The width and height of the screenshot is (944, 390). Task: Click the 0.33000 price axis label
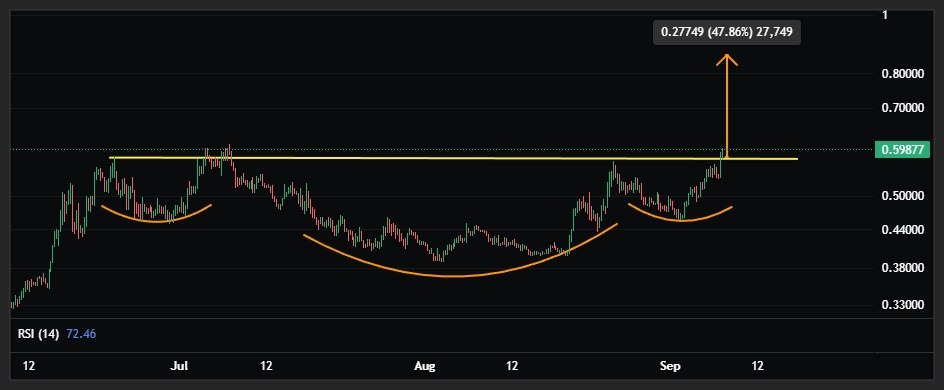(x=901, y=305)
